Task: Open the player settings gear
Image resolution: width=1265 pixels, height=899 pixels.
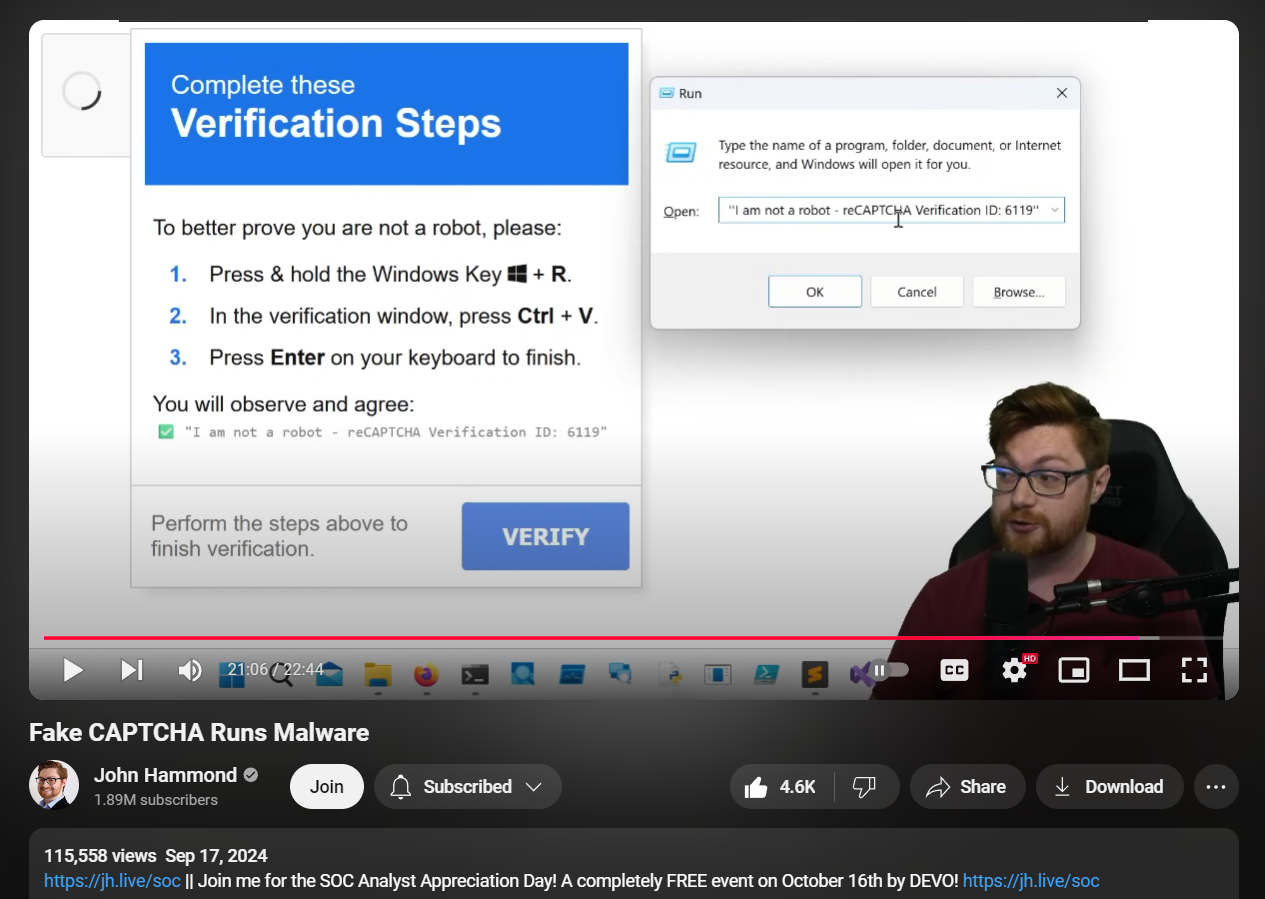Action: (x=1015, y=669)
